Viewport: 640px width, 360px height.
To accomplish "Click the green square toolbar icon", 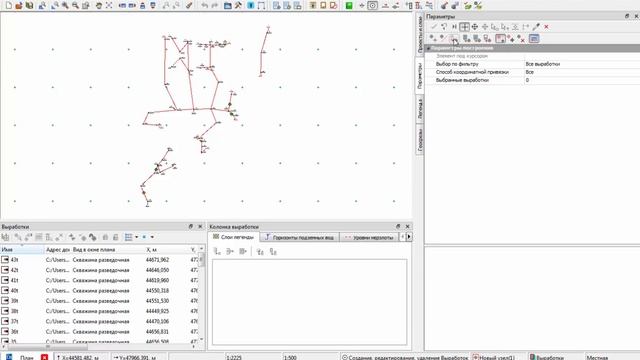I will [349, 6].
